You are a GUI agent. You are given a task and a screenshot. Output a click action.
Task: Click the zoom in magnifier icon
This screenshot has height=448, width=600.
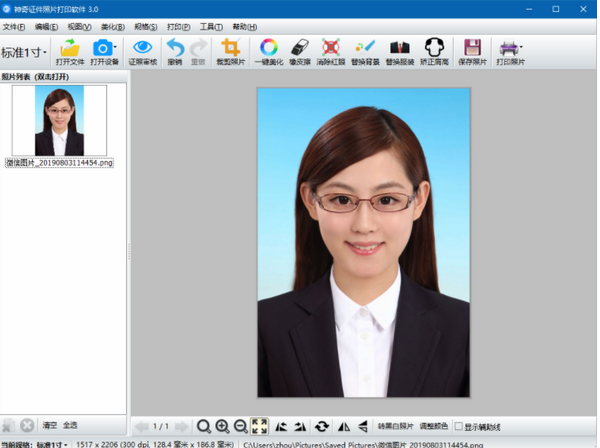(222, 427)
